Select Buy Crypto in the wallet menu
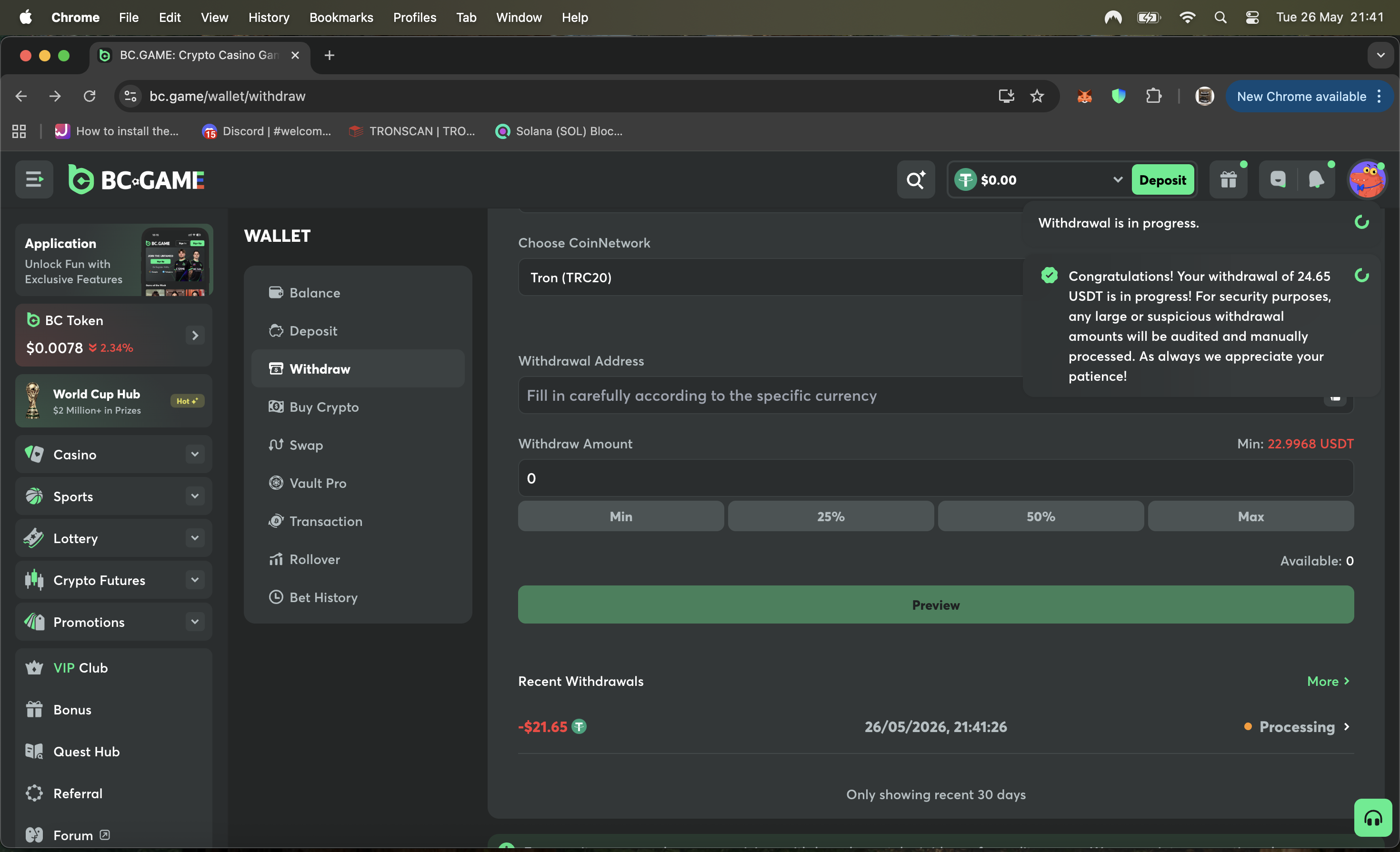Image resolution: width=1400 pixels, height=852 pixels. [x=358, y=406]
